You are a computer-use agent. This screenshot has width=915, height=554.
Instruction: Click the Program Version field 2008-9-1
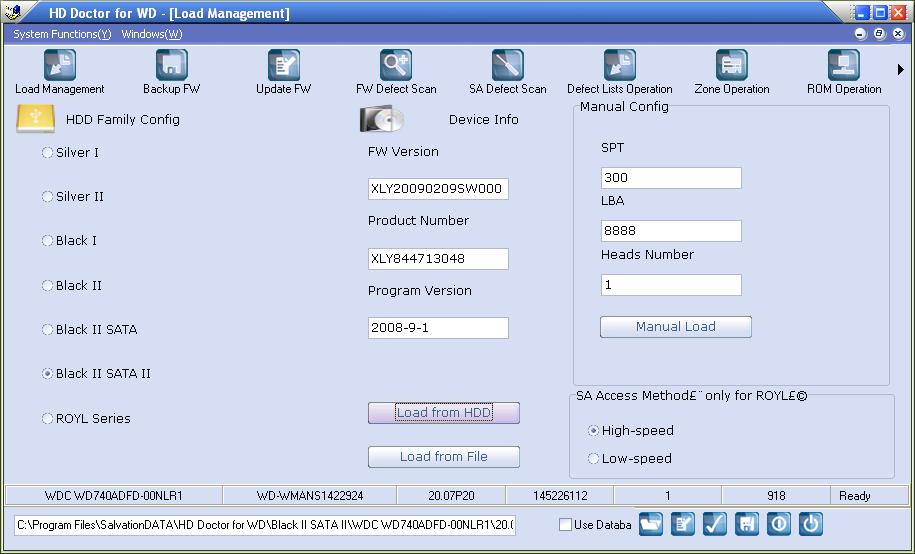pos(438,327)
